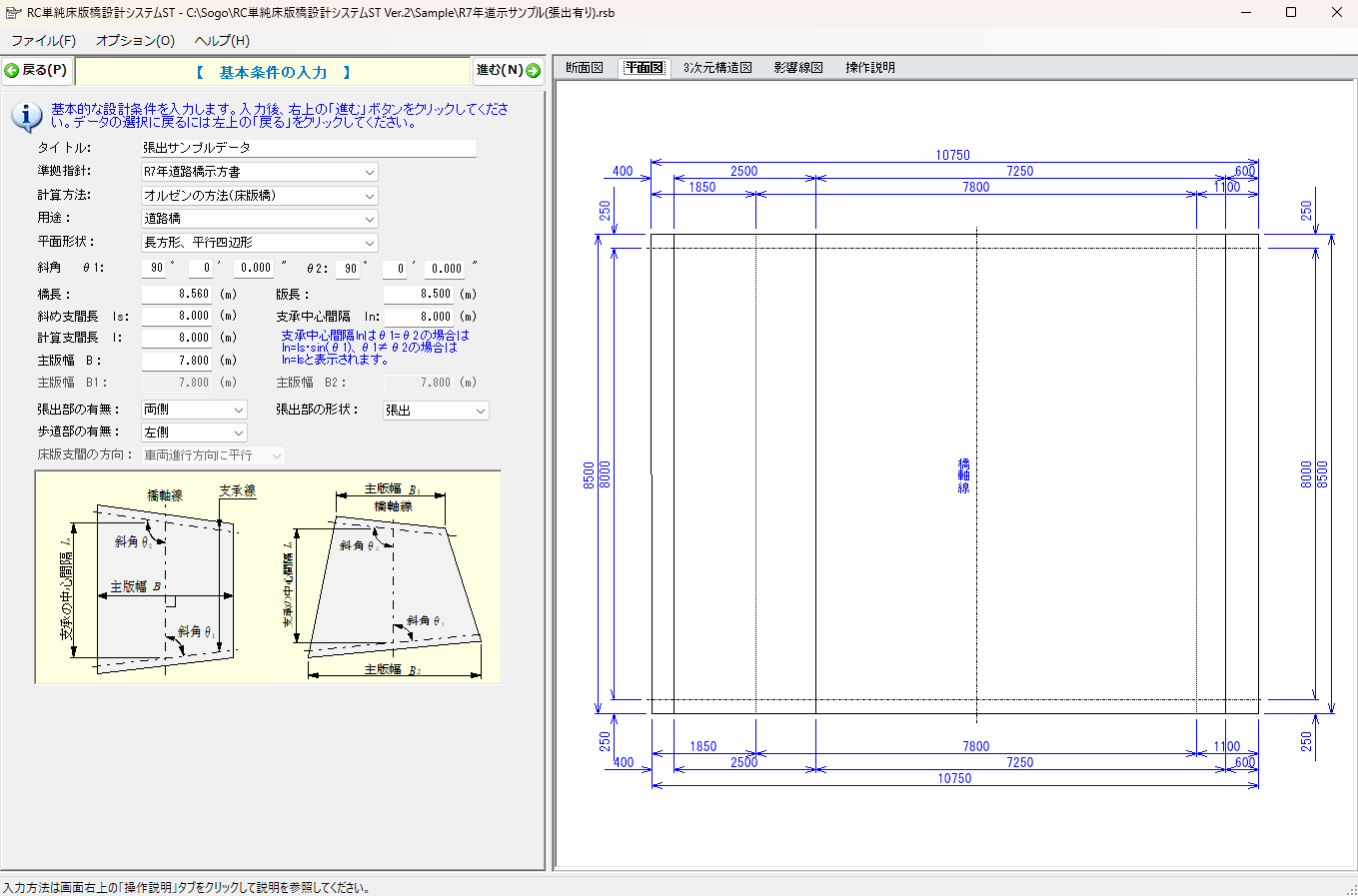The height and width of the screenshot is (896, 1358).
Task: Click the blue information icon
Action: coord(26,116)
